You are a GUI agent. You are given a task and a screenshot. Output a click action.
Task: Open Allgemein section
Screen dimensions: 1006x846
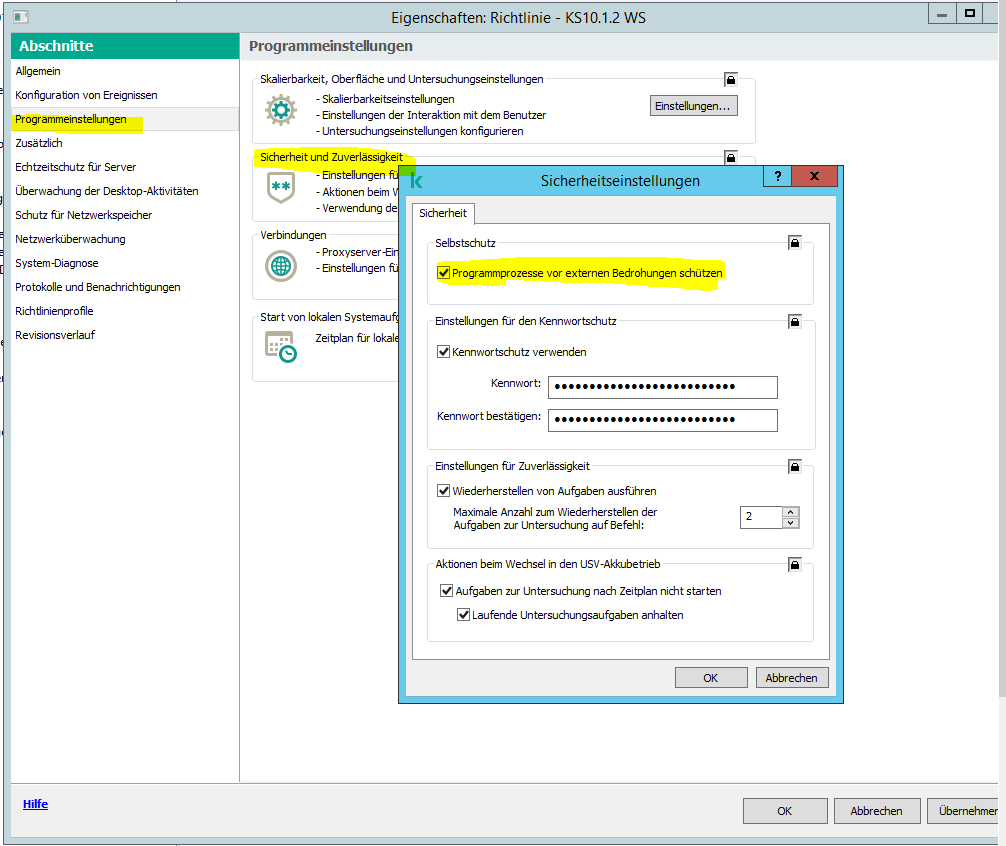(38, 71)
